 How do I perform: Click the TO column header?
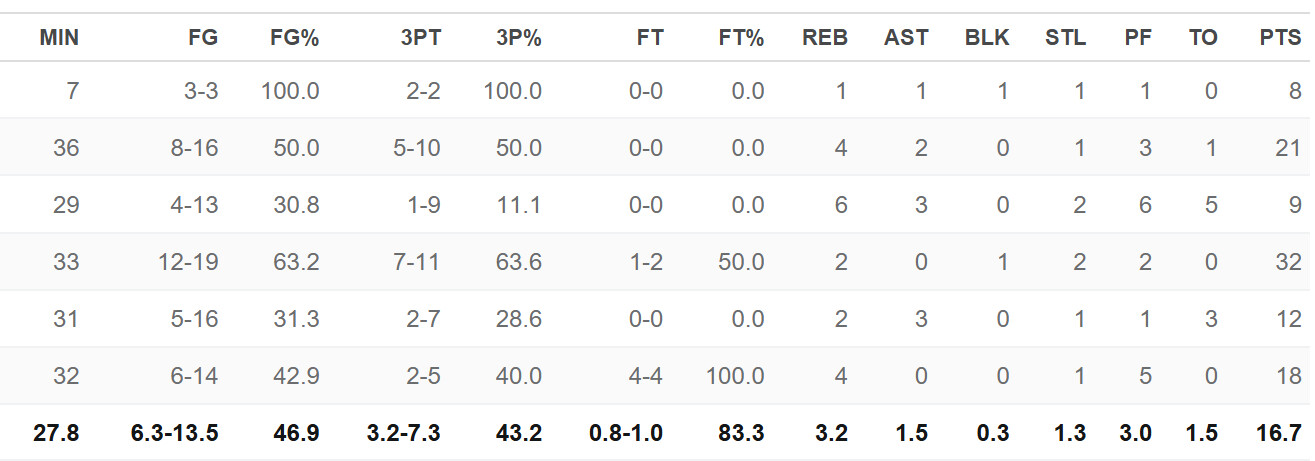(1203, 38)
